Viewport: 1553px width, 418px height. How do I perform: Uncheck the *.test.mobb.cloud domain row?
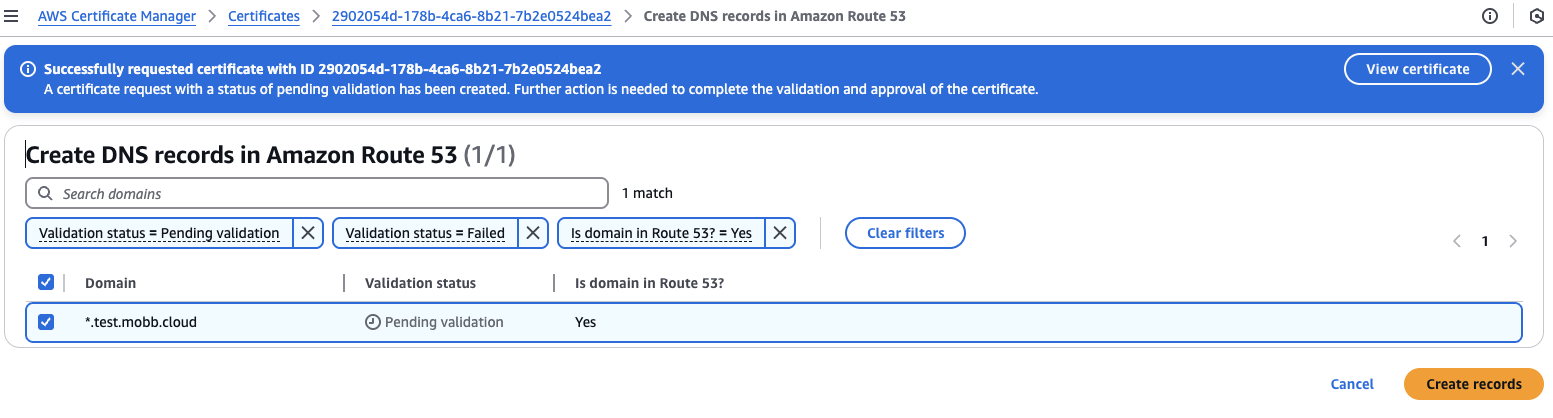click(46, 322)
